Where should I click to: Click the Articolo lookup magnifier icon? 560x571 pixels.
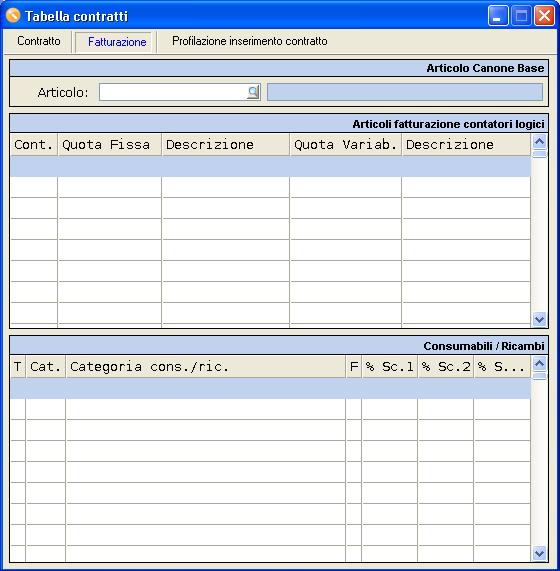point(253,92)
